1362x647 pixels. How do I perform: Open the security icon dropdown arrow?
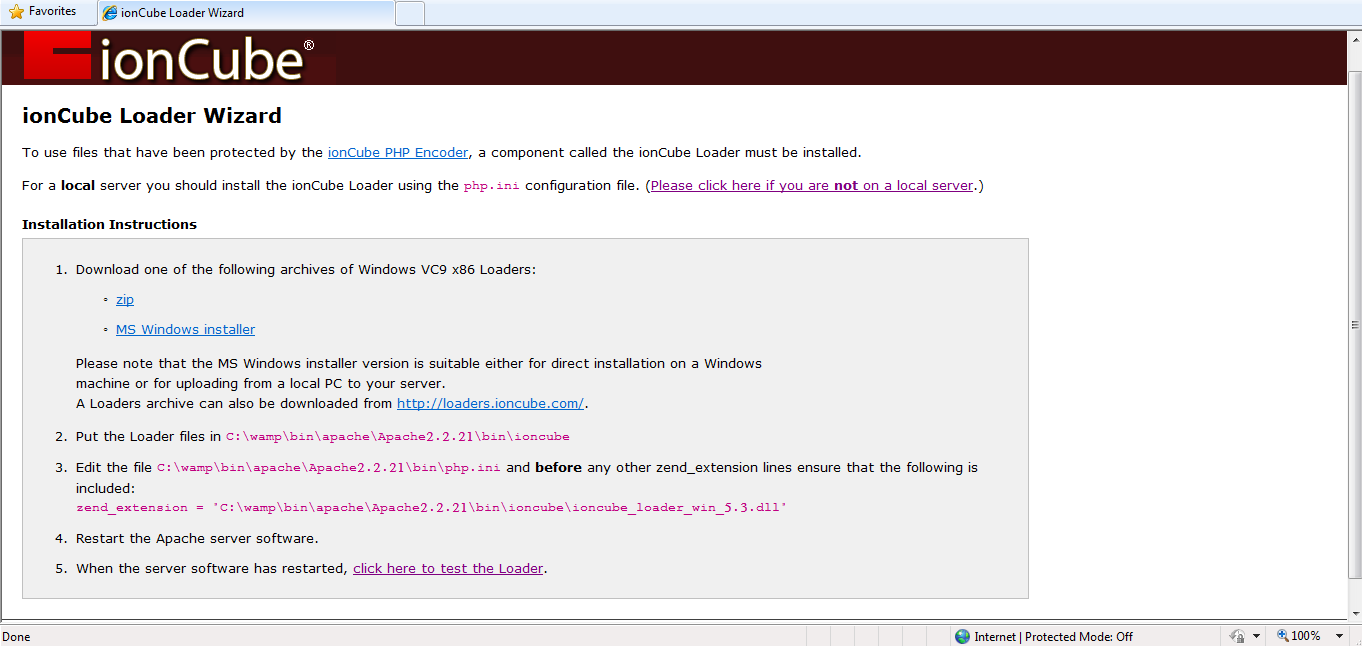coord(1256,636)
